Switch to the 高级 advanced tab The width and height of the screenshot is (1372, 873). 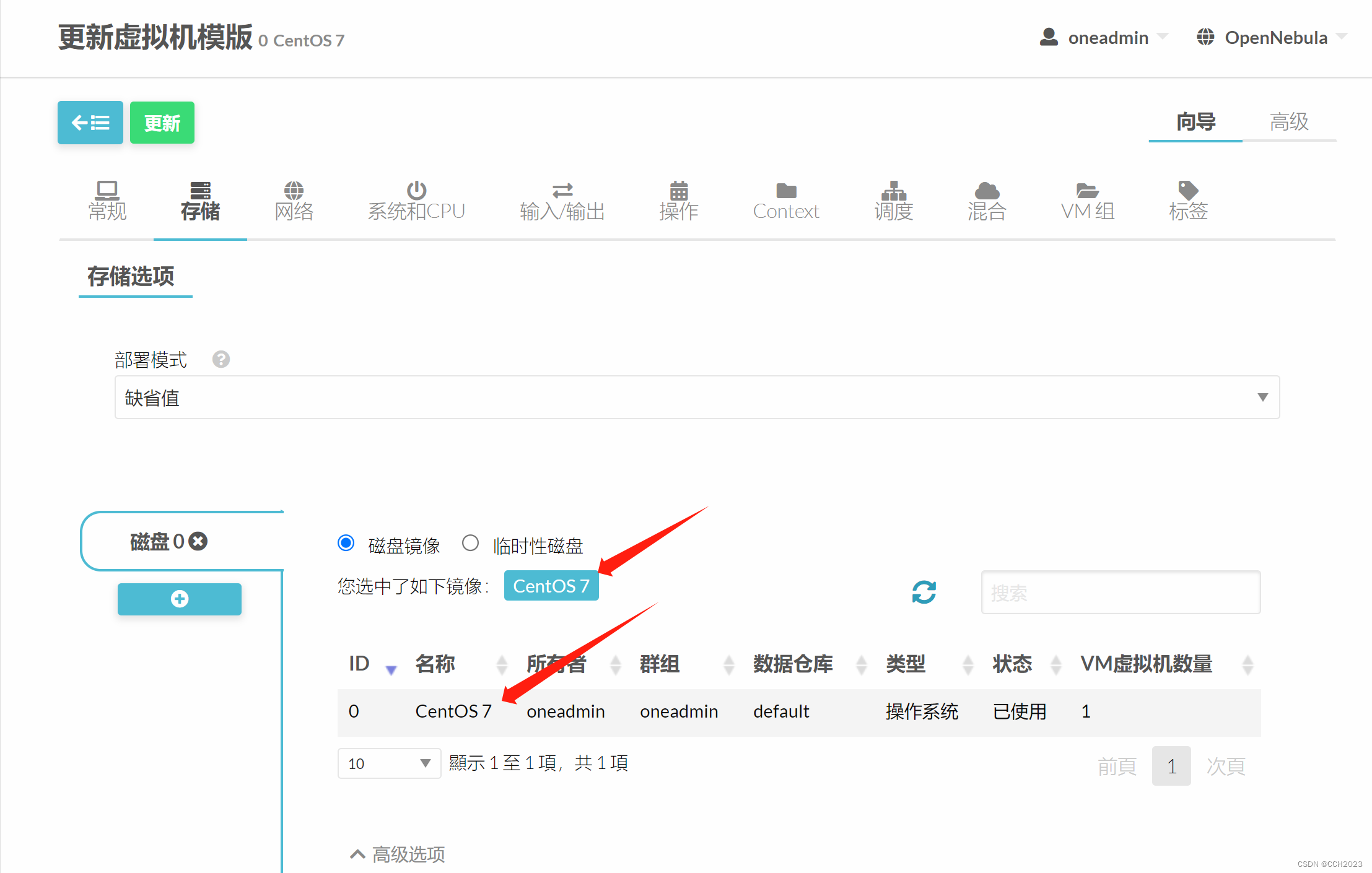tap(1288, 122)
